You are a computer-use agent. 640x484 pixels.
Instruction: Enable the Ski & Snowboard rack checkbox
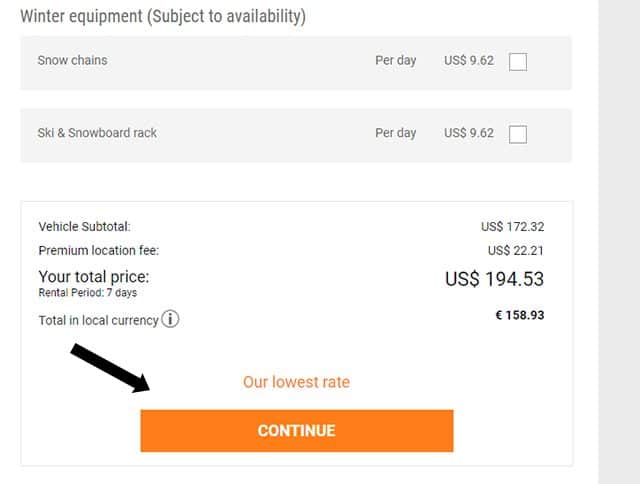point(518,134)
